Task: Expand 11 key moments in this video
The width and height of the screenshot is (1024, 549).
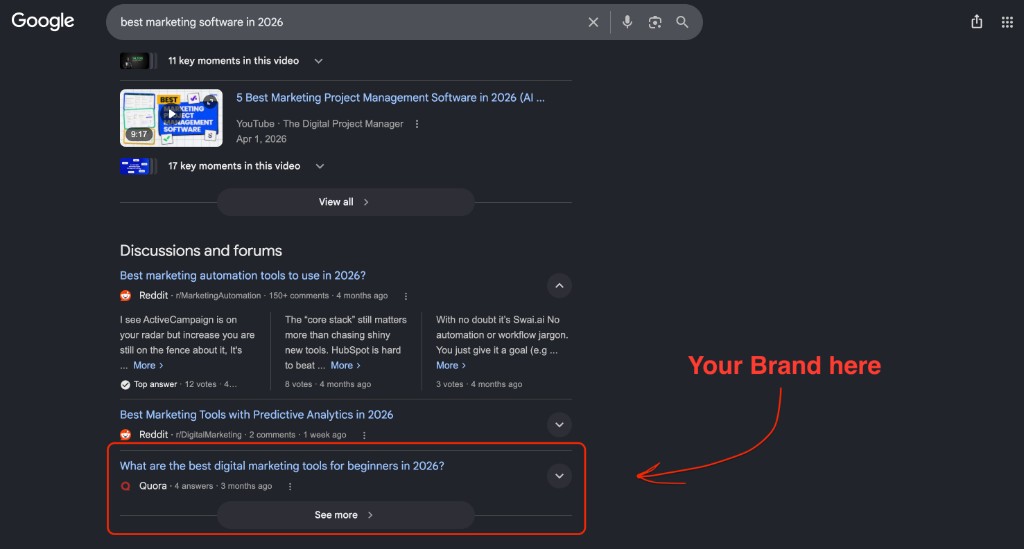Action: [x=318, y=61]
